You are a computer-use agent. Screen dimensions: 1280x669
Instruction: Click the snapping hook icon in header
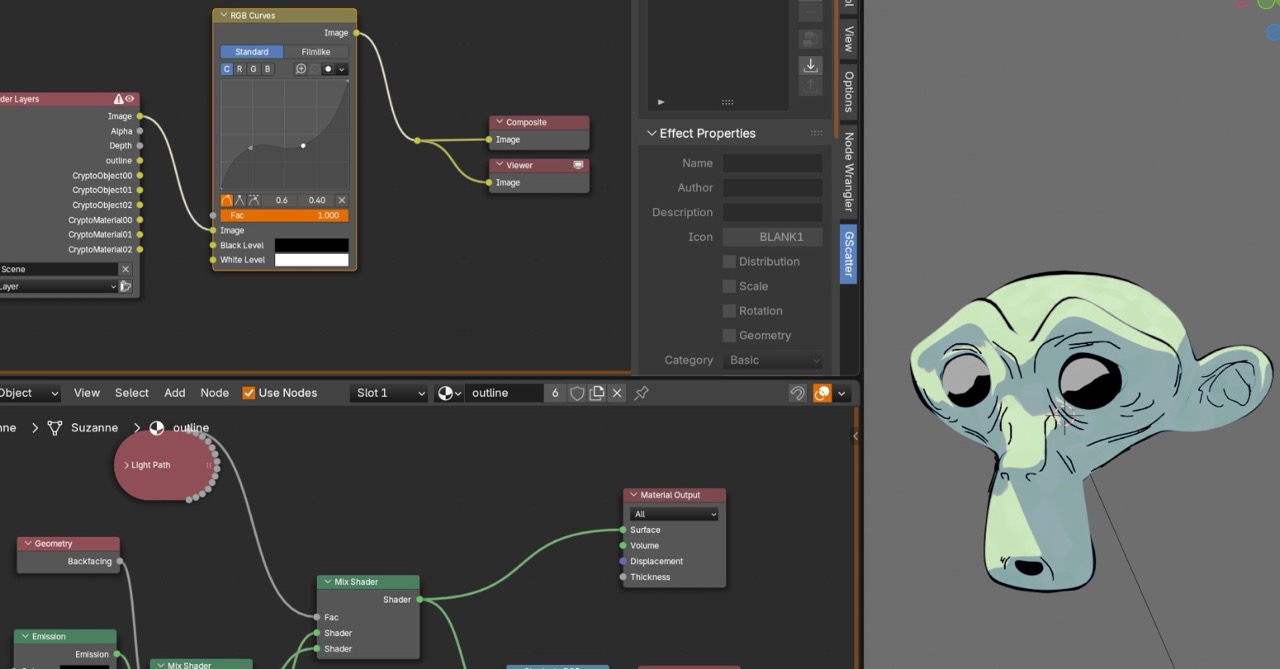(797, 393)
